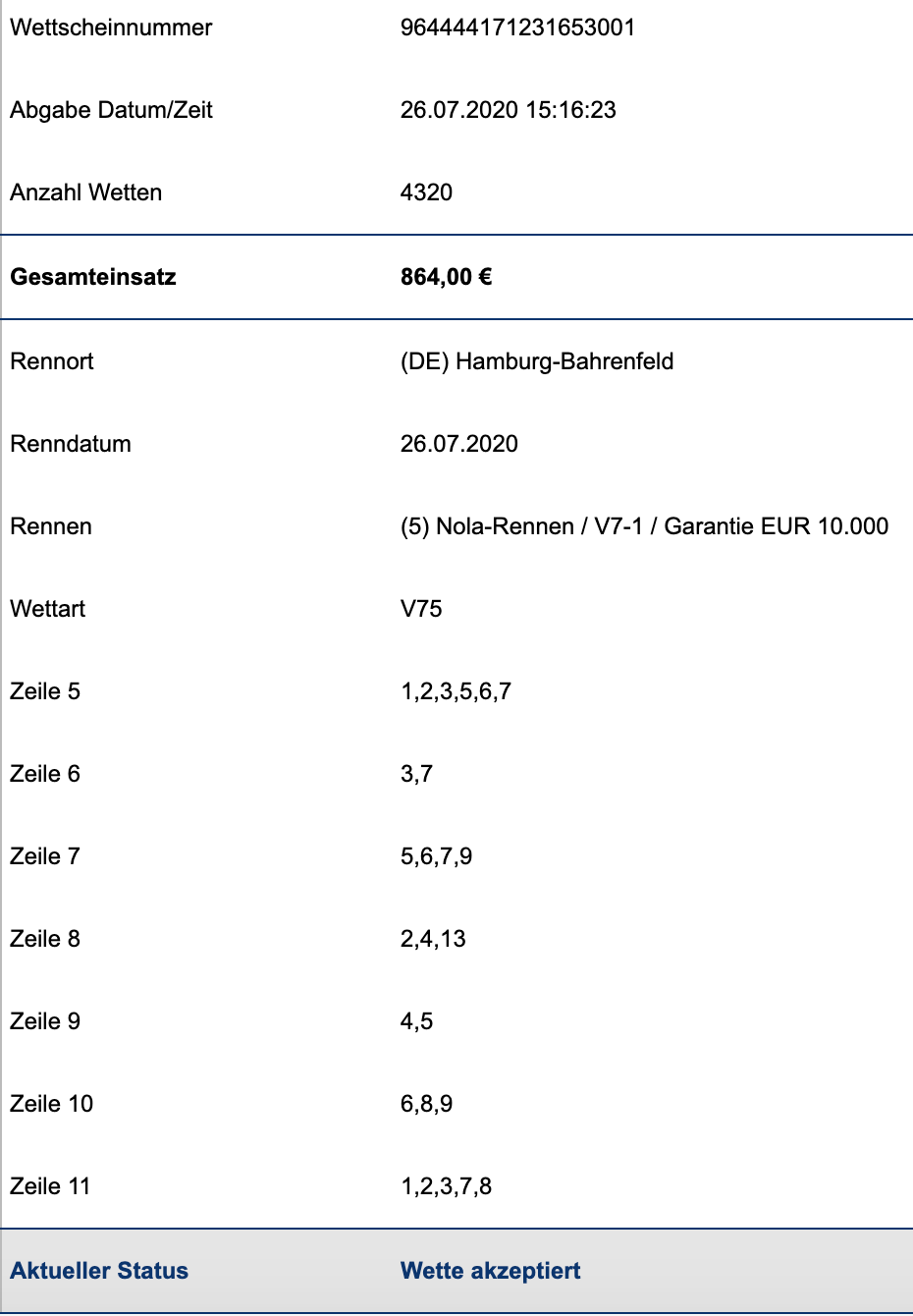This screenshot has height=1316, width=913.
Task: Select the Abgabe Datum/Zeit label
Action: 111,110
